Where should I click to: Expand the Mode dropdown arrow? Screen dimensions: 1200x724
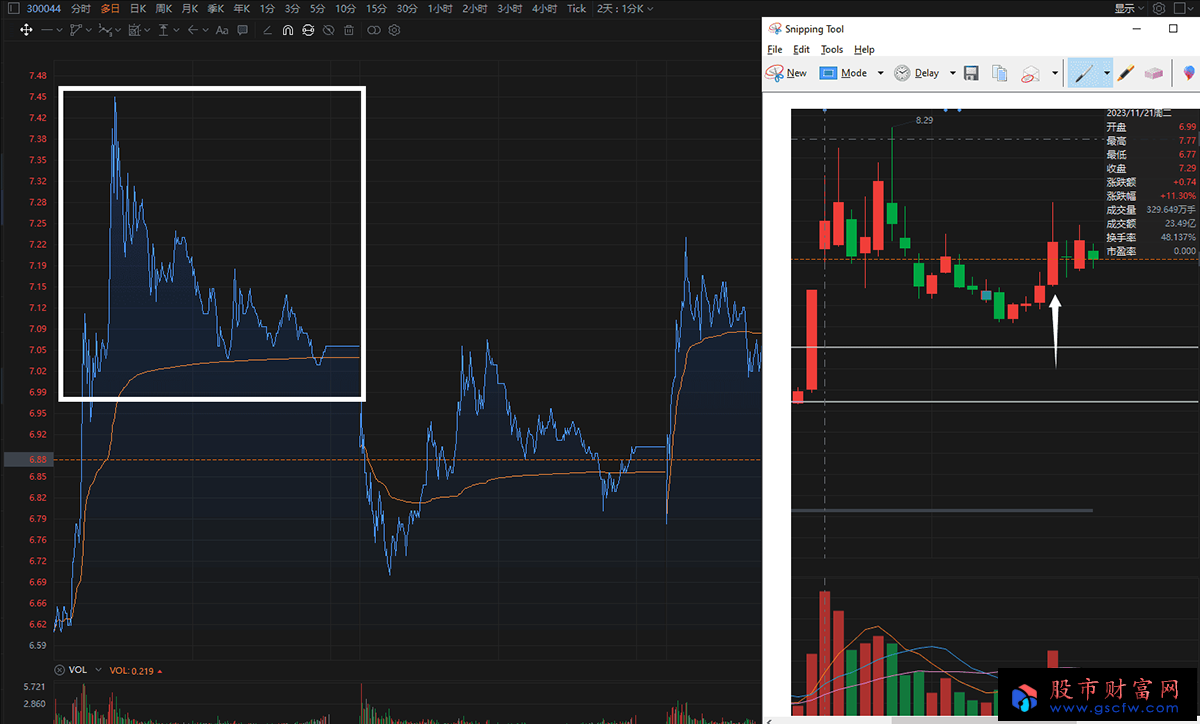[x=881, y=73]
